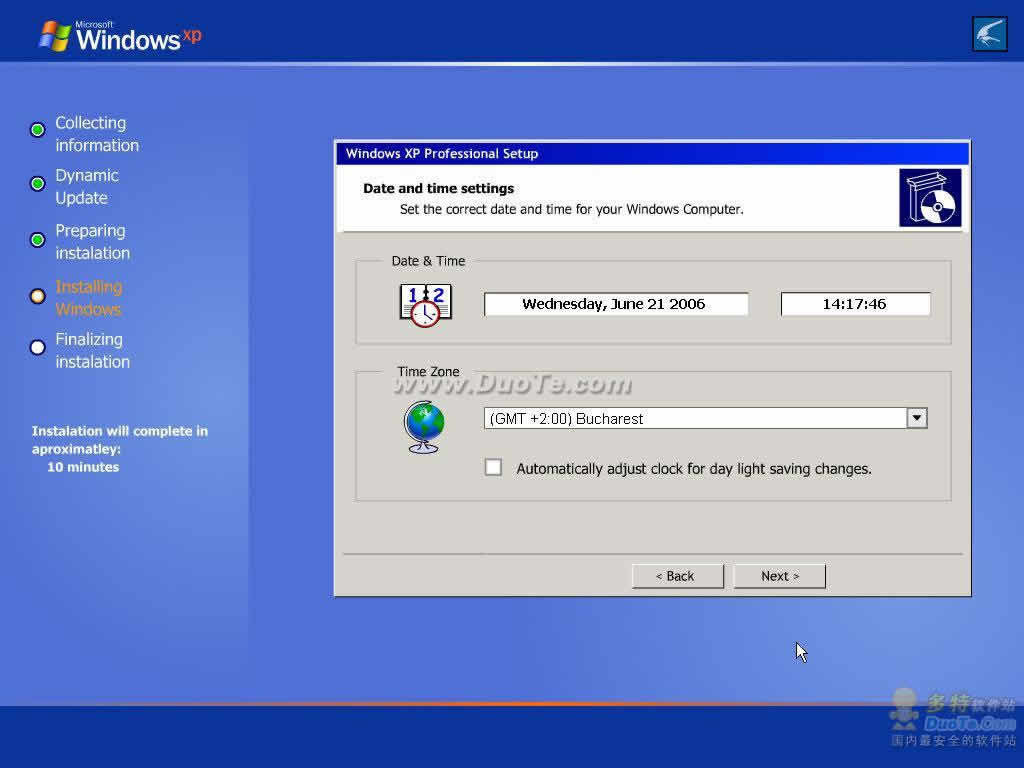This screenshot has height=768, width=1024.
Task: Click the setup CD box icon
Action: click(930, 198)
